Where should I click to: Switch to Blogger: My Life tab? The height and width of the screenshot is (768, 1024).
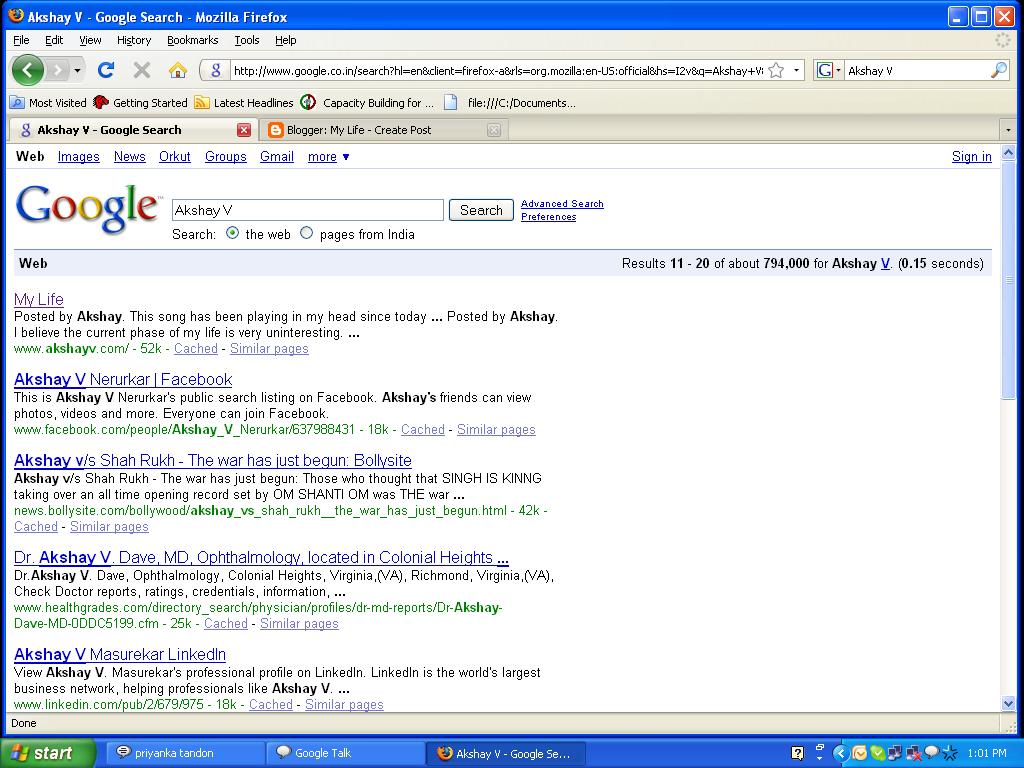[359, 130]
